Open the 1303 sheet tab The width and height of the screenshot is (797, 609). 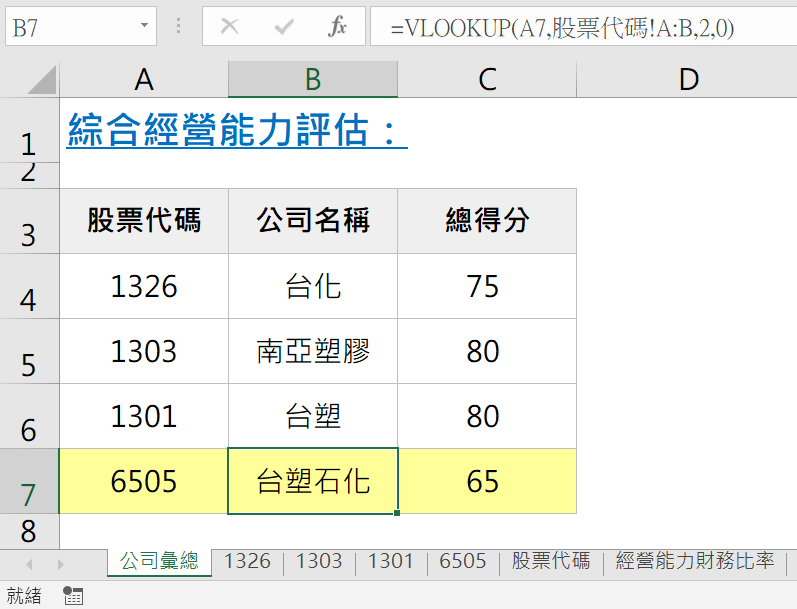coord(319,562)
